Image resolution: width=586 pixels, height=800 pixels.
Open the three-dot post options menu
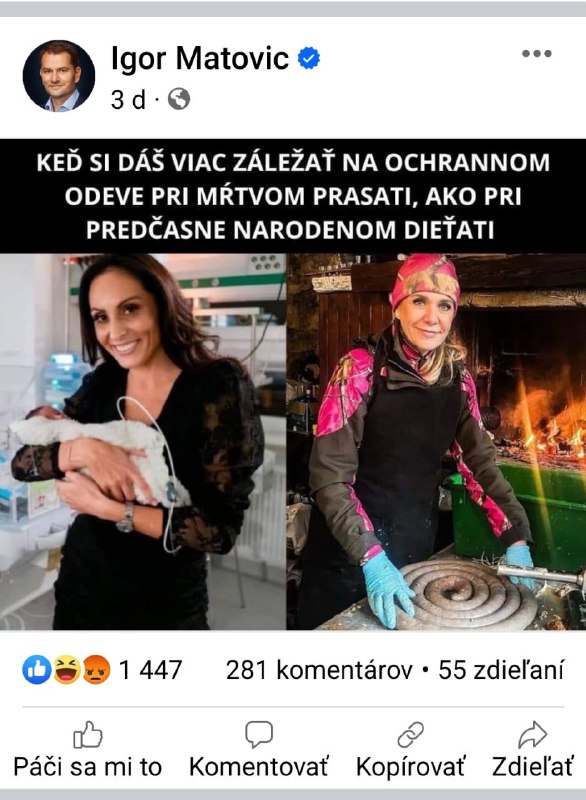tap(537, 54)
